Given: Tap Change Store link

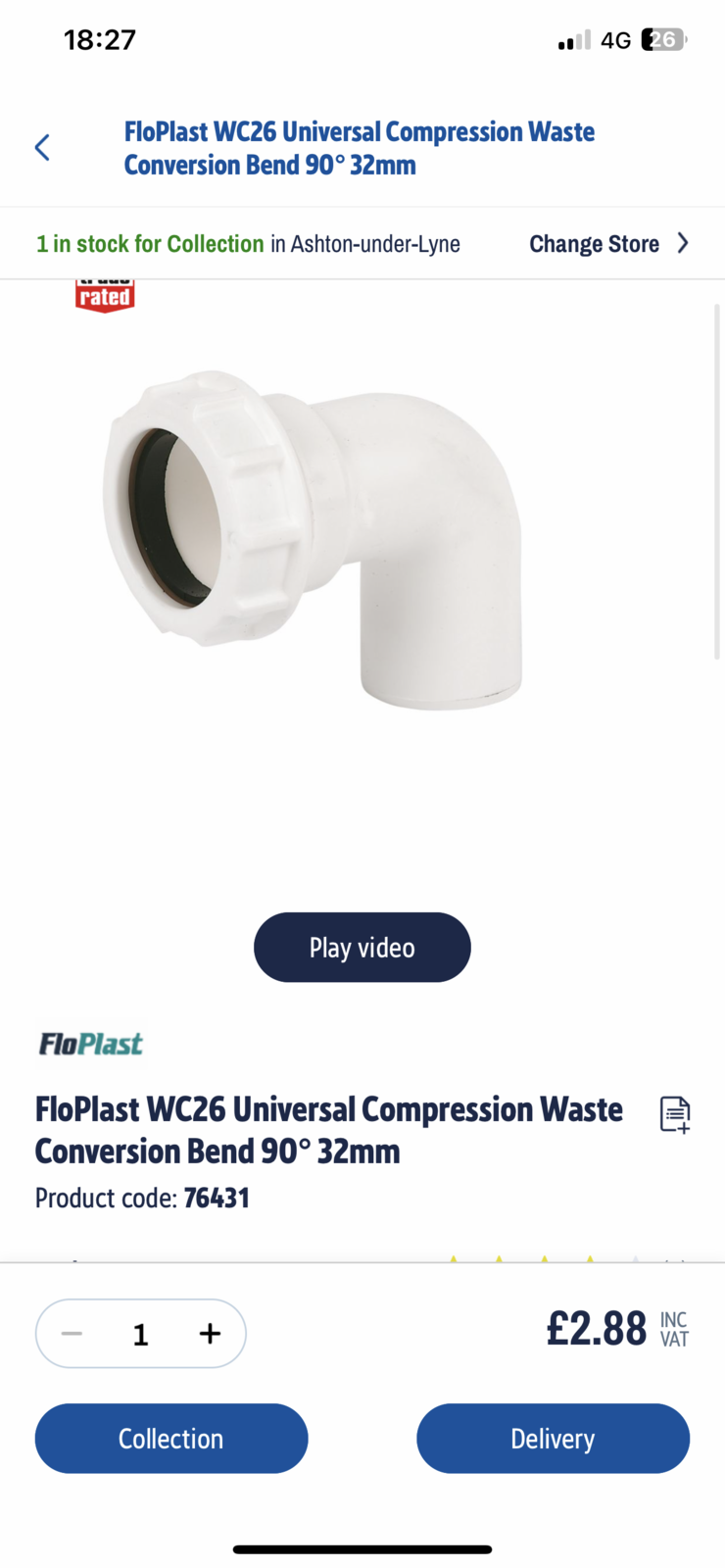Looking at the screenshot, I should (x=594, y=244).
